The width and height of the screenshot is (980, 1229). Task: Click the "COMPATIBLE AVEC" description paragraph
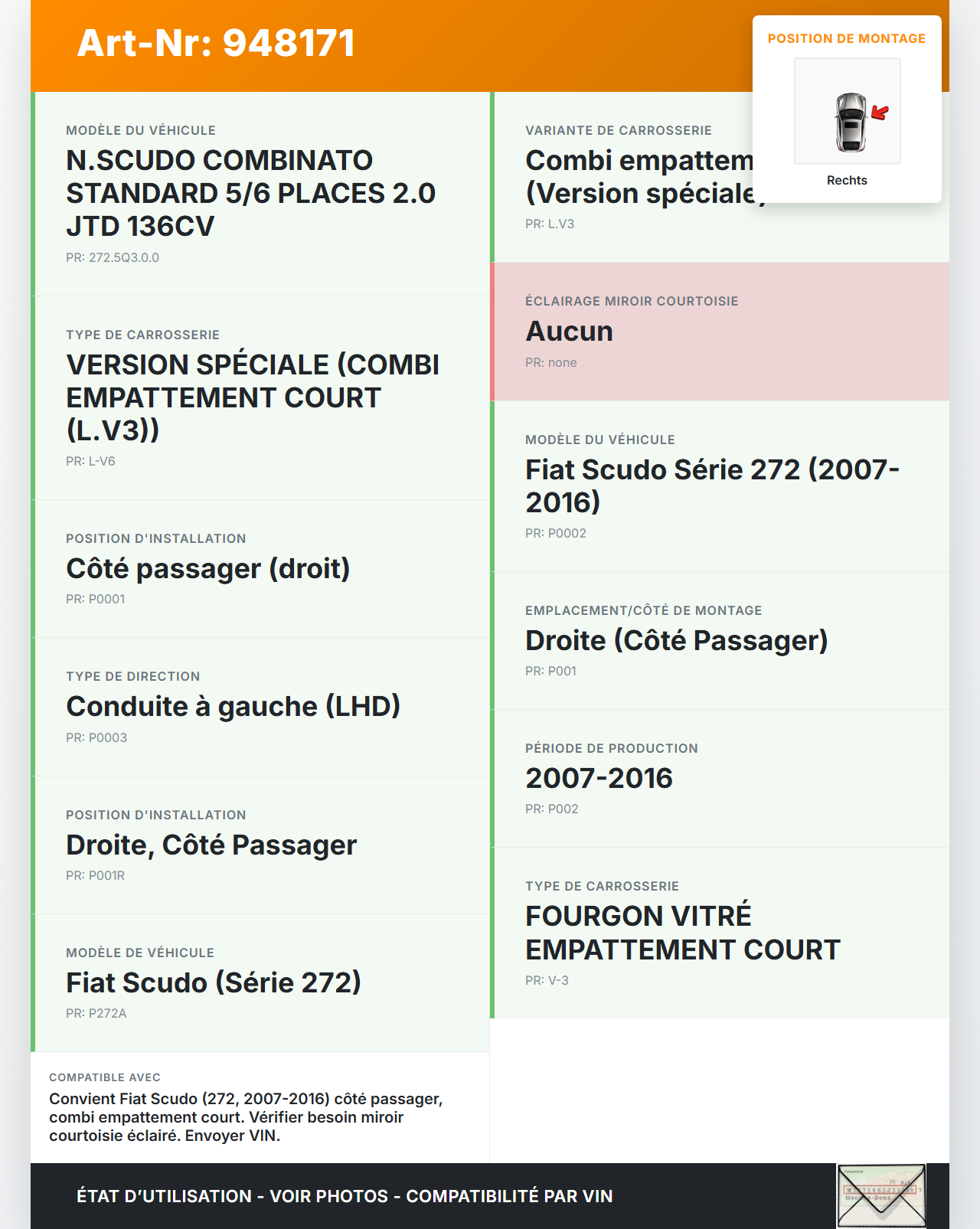pos(246,1117)
